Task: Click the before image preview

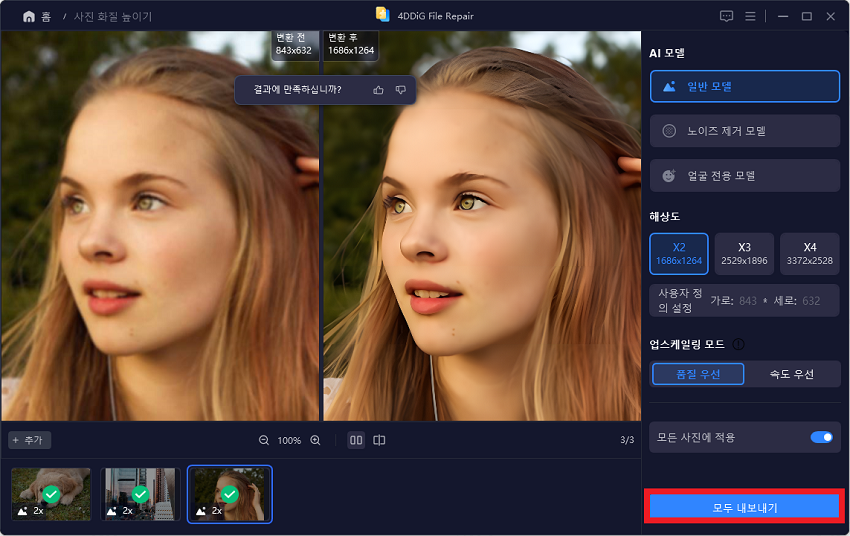Action: point(160,225)
